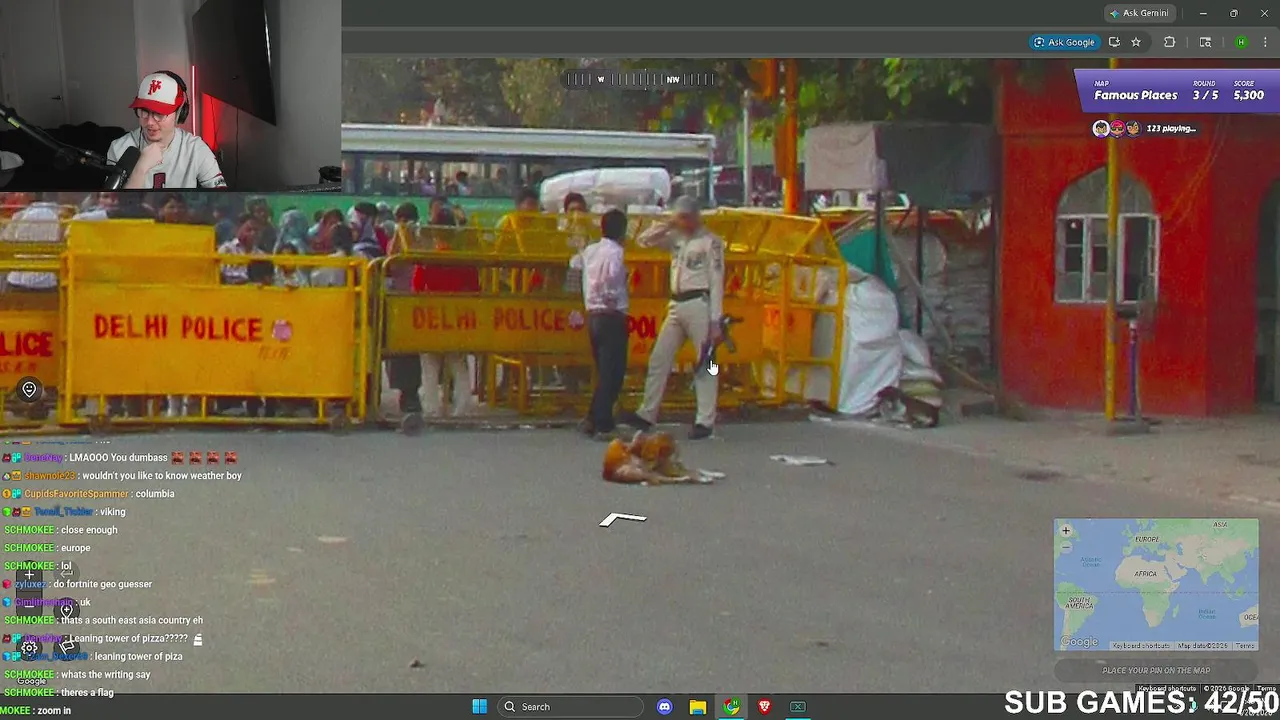Click chat message 'theres a flag'
This screenshot has height=720, width=1280.
87,692
